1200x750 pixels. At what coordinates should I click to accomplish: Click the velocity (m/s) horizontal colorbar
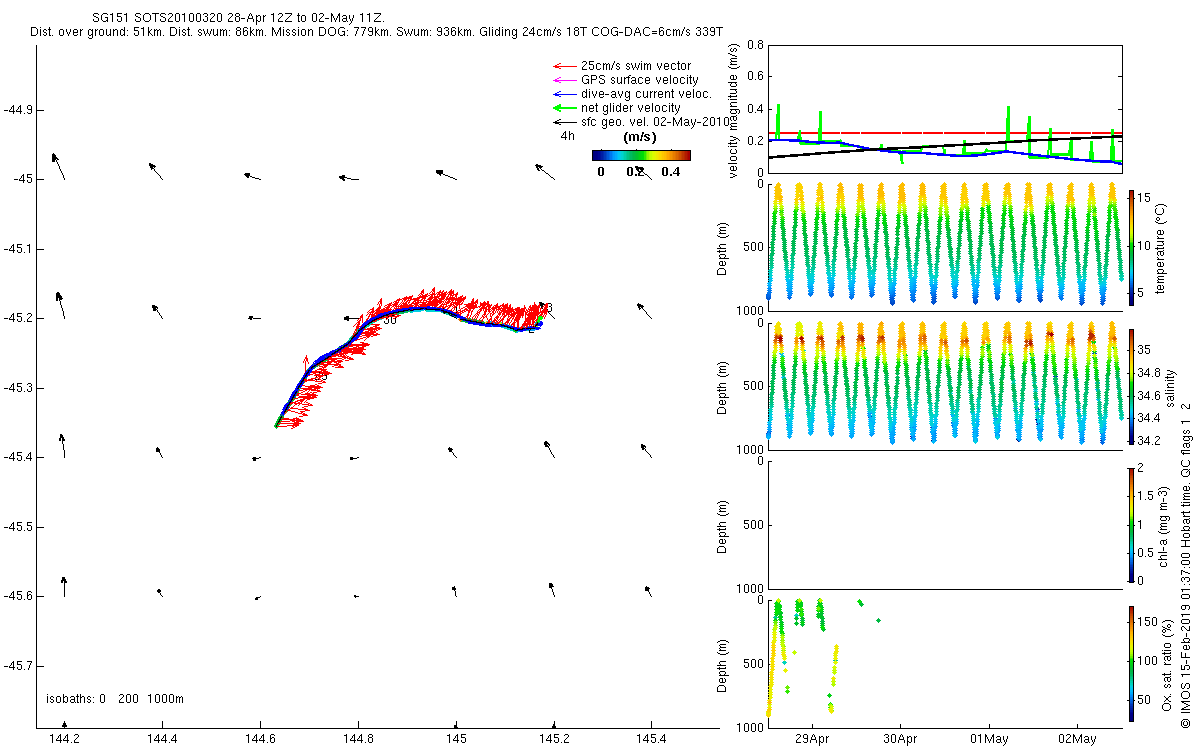tap(641, 155)
